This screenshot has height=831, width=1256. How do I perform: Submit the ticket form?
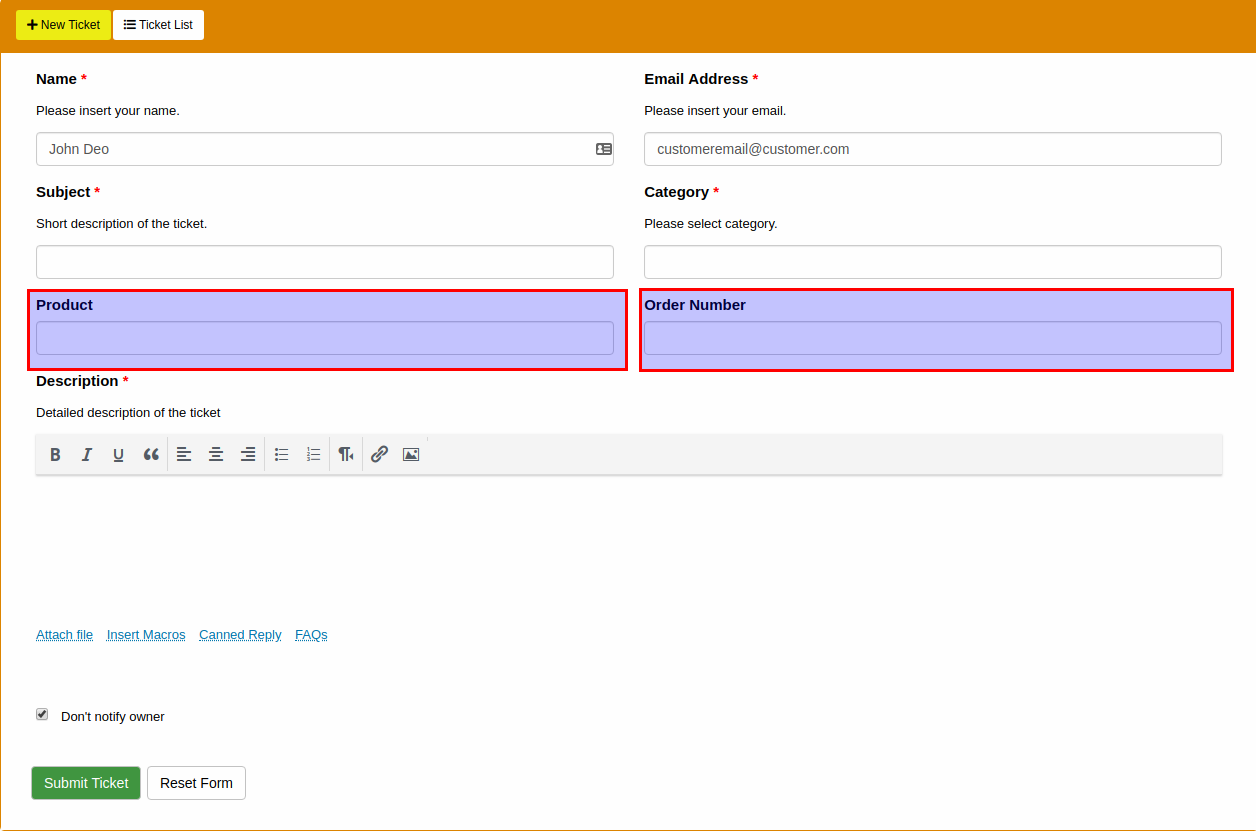[85, 783]
